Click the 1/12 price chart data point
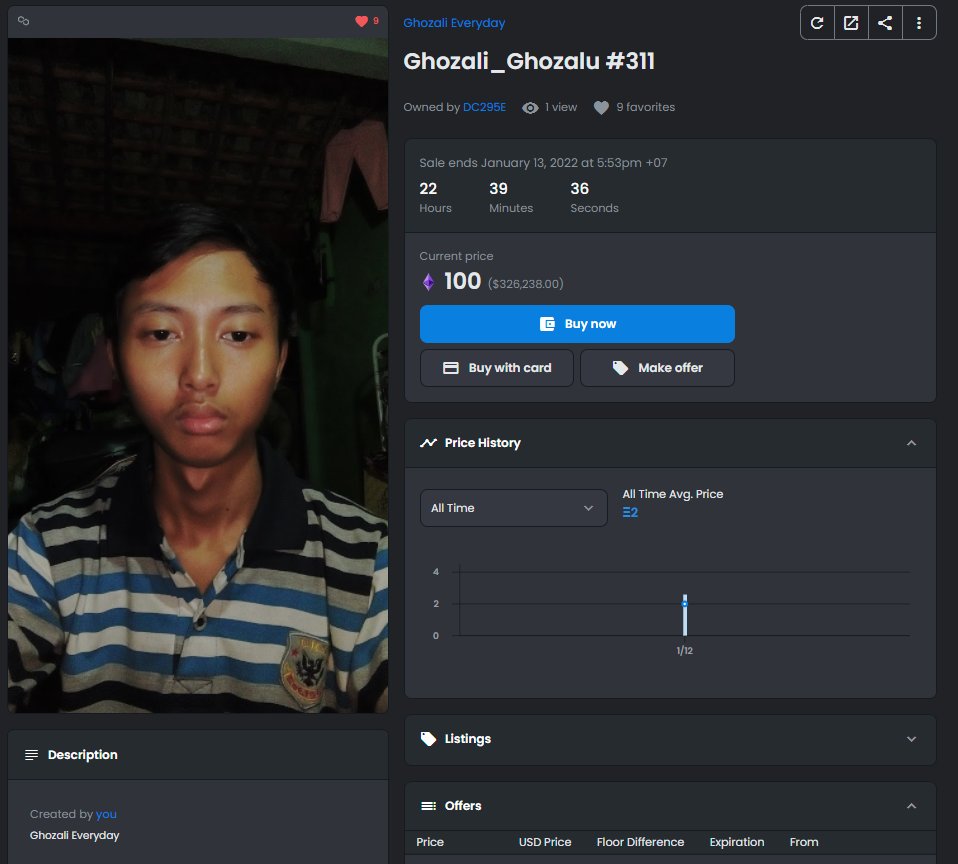The image size is (958, 864). pyautogui.click(x=685, y=604)
